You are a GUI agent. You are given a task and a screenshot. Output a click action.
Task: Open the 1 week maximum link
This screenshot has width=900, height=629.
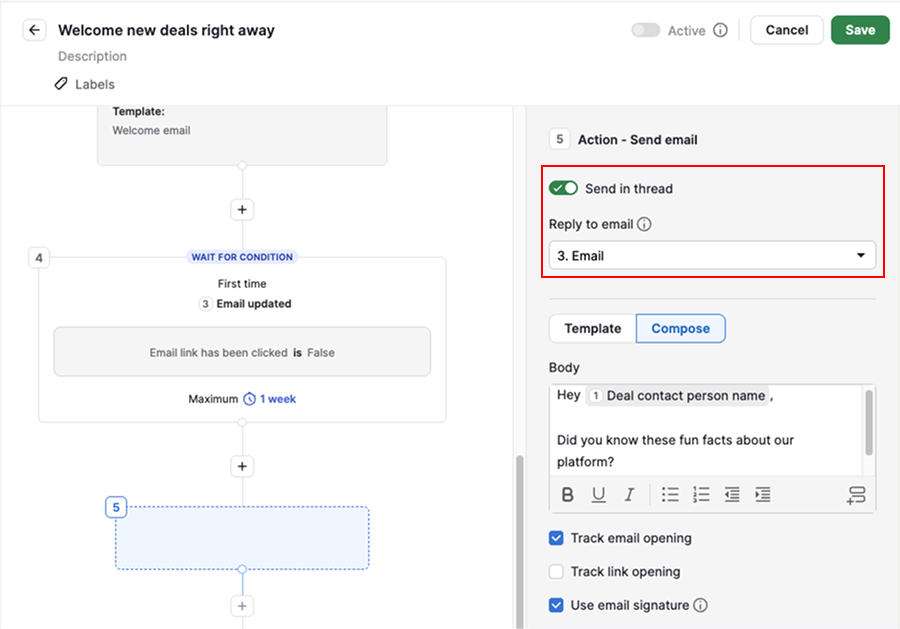pos(278,399)
